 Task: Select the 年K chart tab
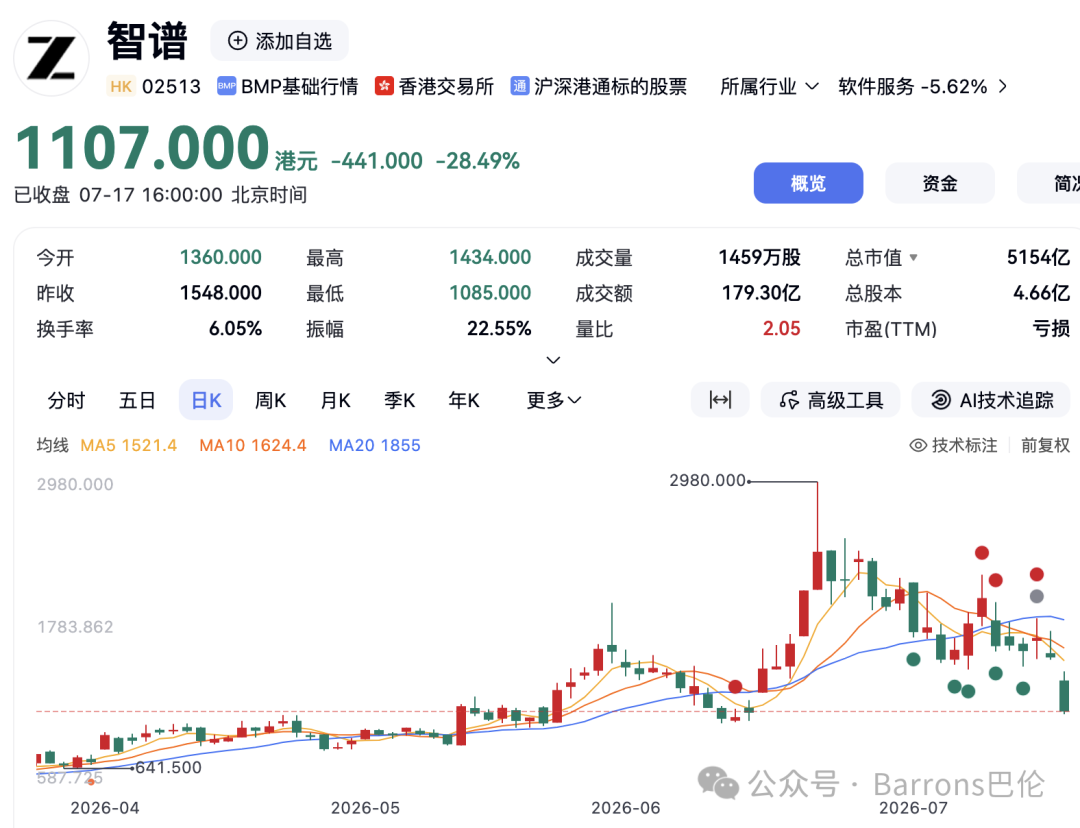pyautogui.click(x=464, y=400)
